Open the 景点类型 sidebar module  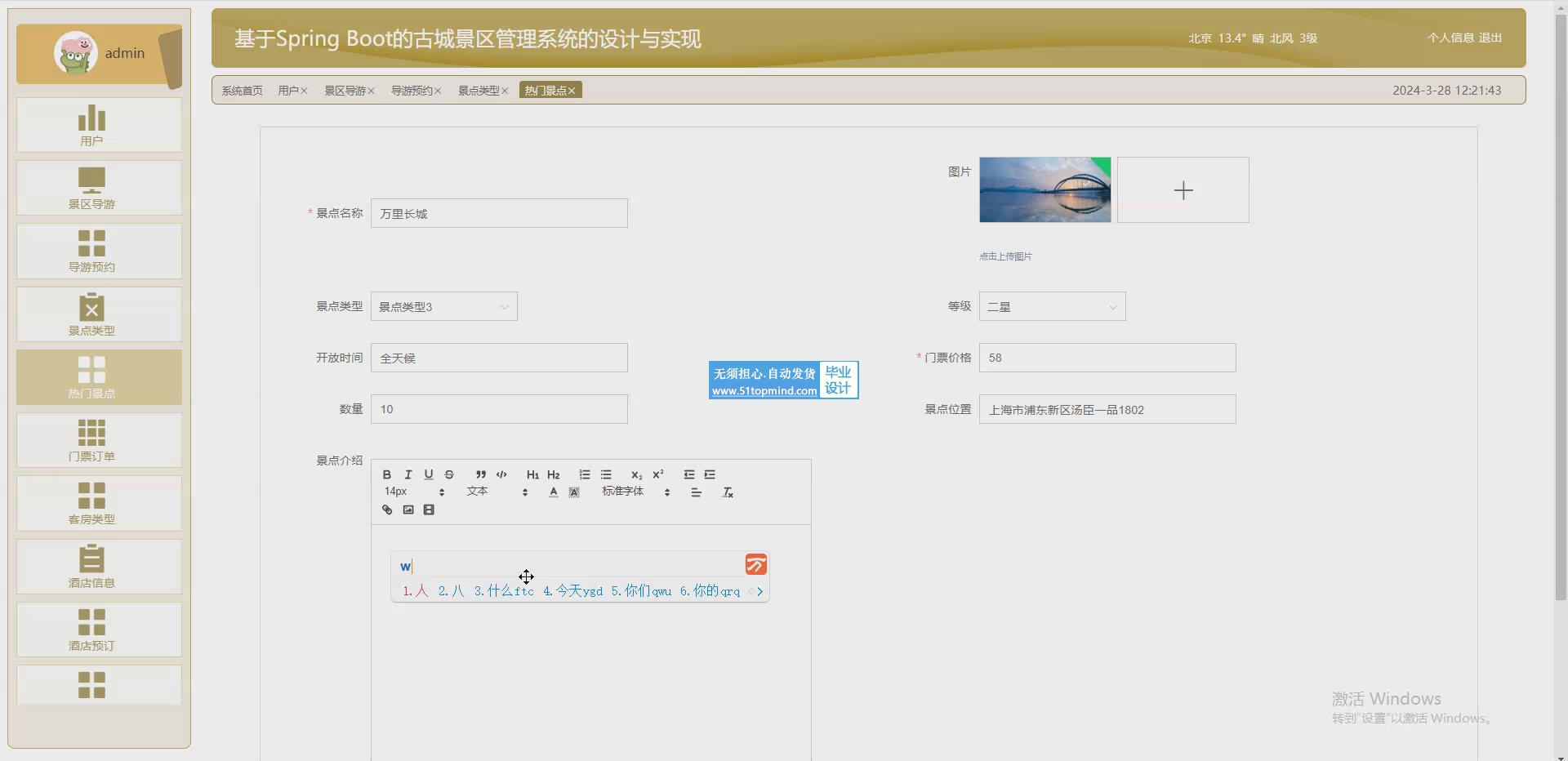[x=99, y=314]
